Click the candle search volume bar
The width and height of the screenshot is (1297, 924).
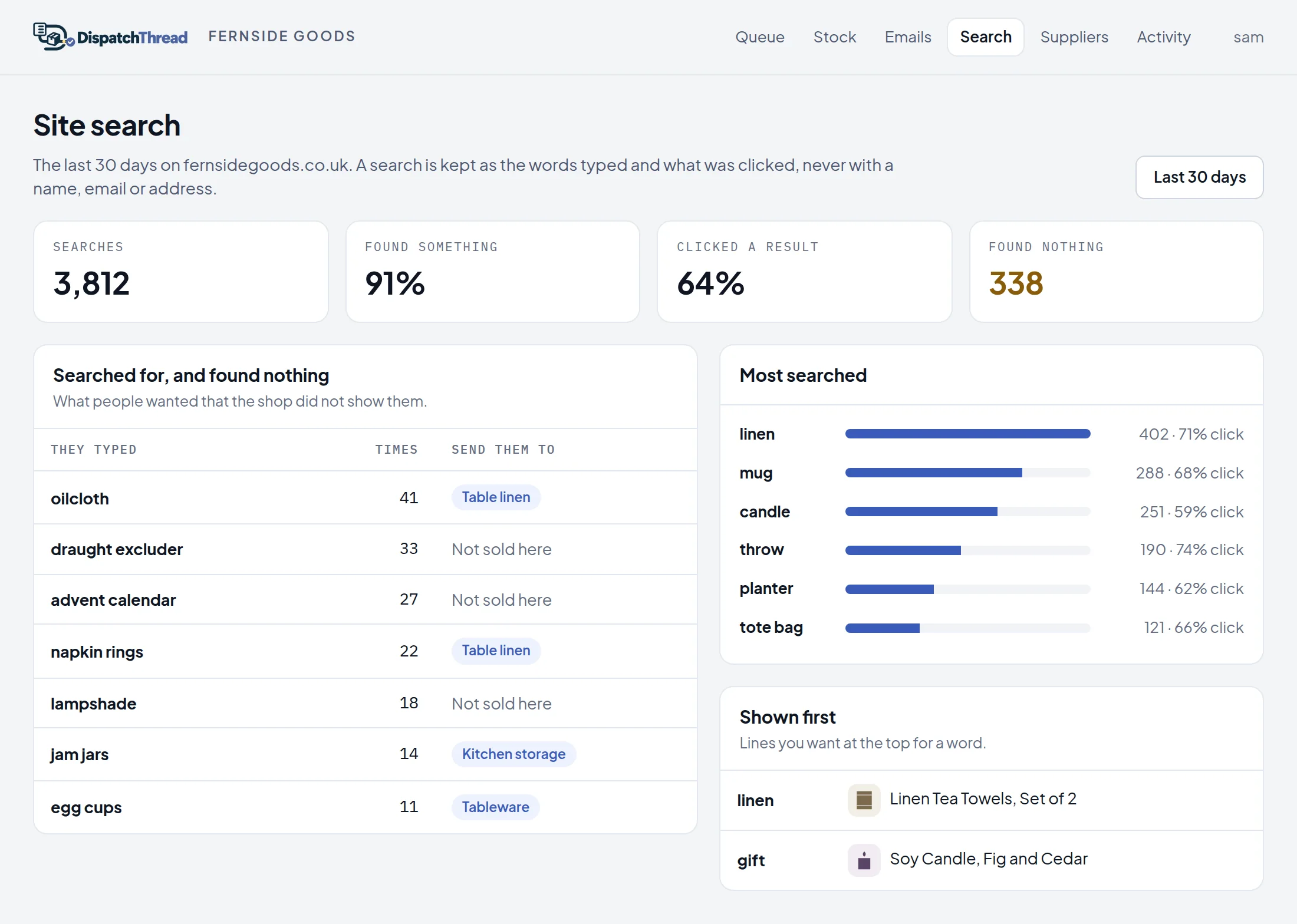point(967,511)
